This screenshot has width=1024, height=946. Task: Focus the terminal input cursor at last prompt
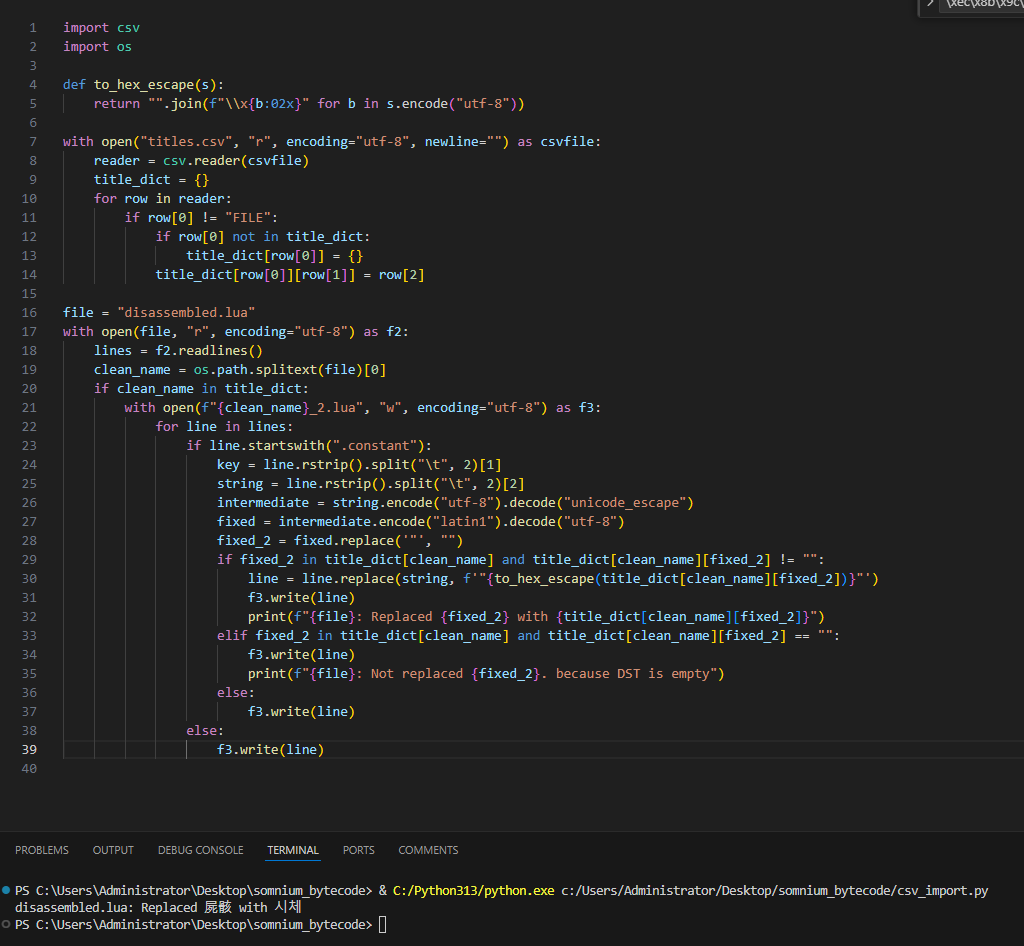tap(383, 924)
